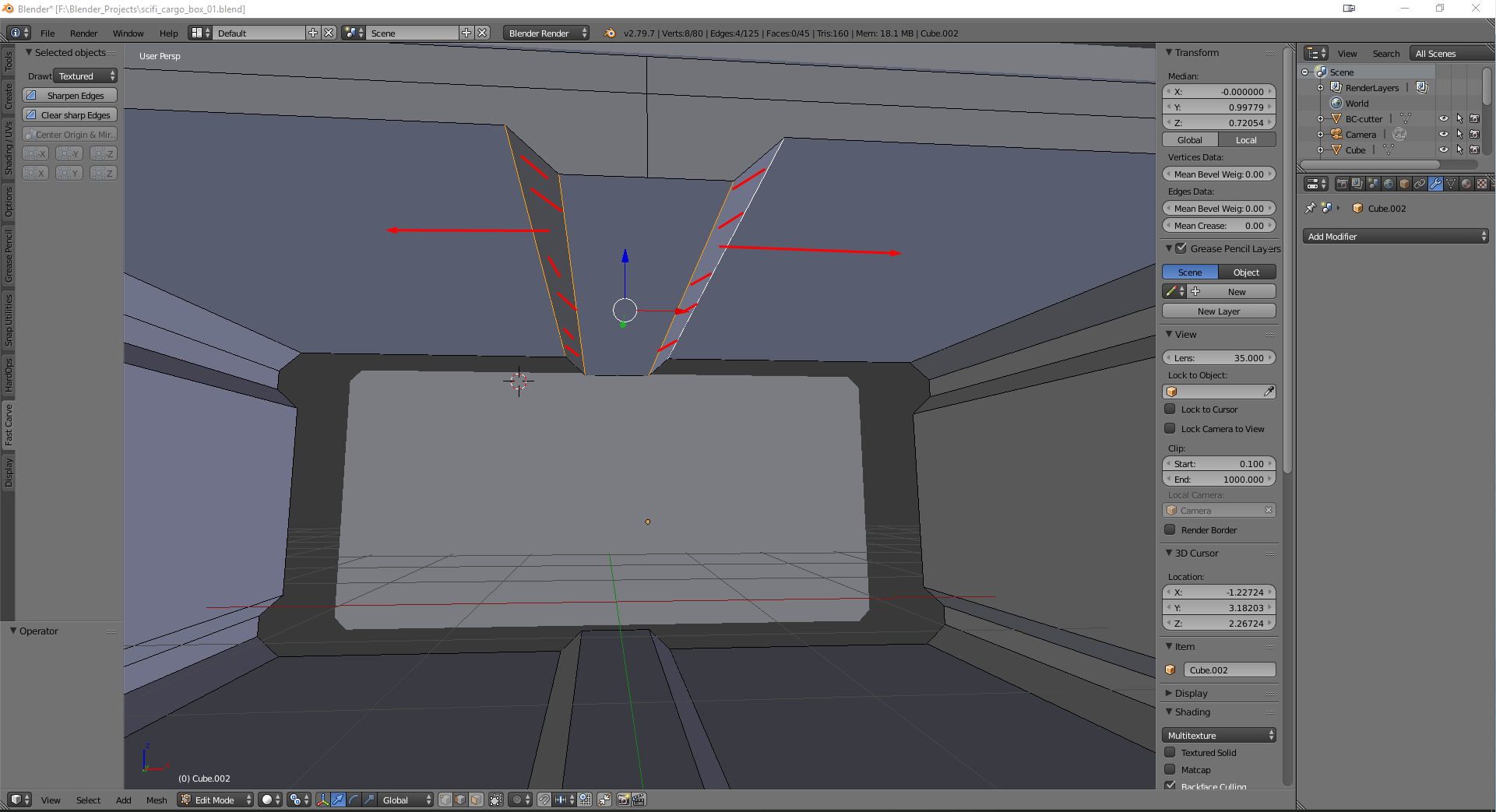The height and width of the screenshot is (812, 1496).
Task: Adjust the Lens 35.000 value field
Action: [1219, 357]
